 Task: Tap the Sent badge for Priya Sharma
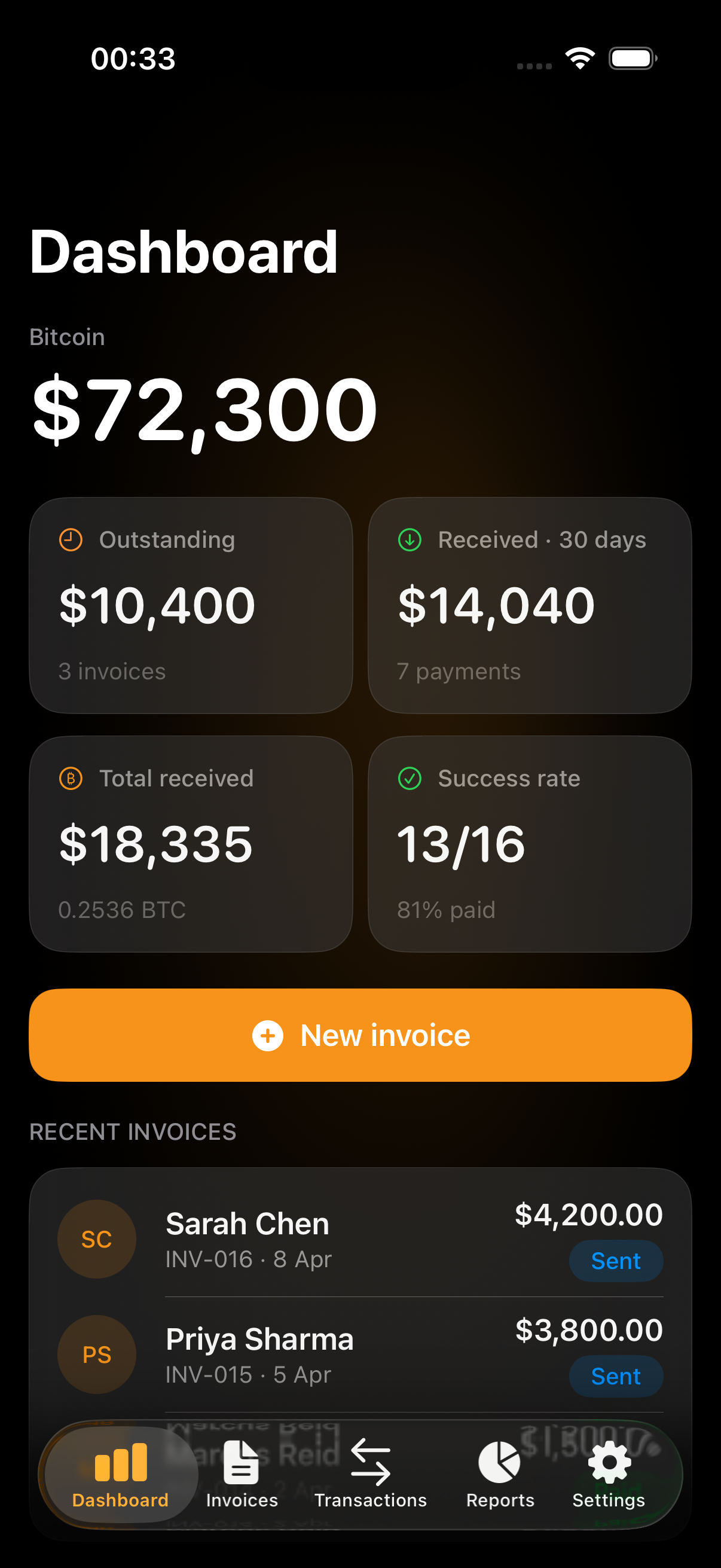pos(616,1376)
